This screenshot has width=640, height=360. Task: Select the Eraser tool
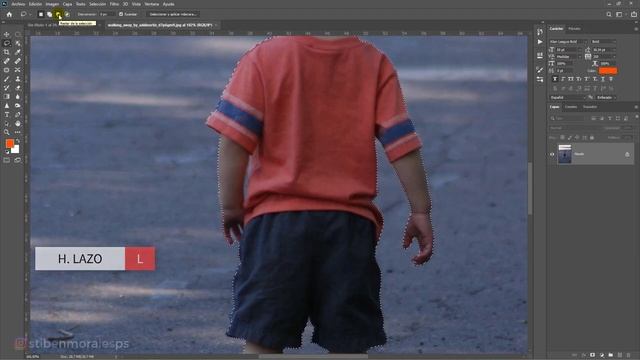(18, 88)
